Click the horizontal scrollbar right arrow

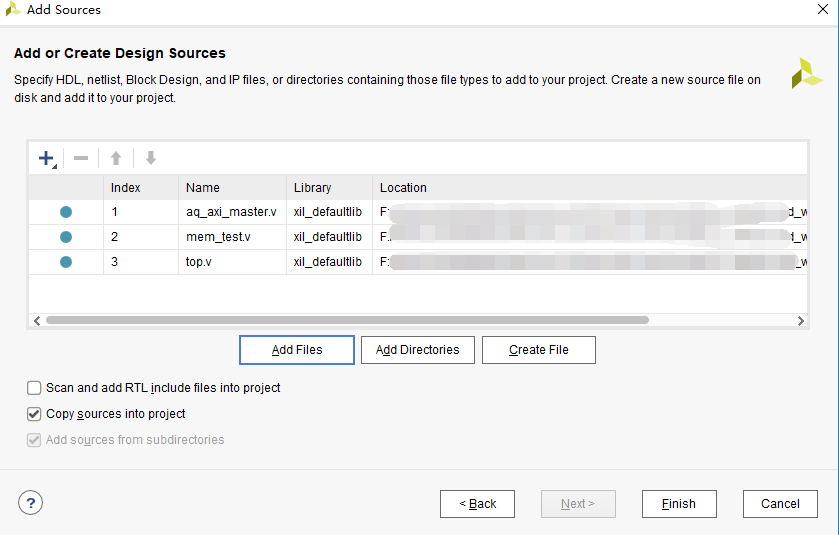(x=800, y=321)
